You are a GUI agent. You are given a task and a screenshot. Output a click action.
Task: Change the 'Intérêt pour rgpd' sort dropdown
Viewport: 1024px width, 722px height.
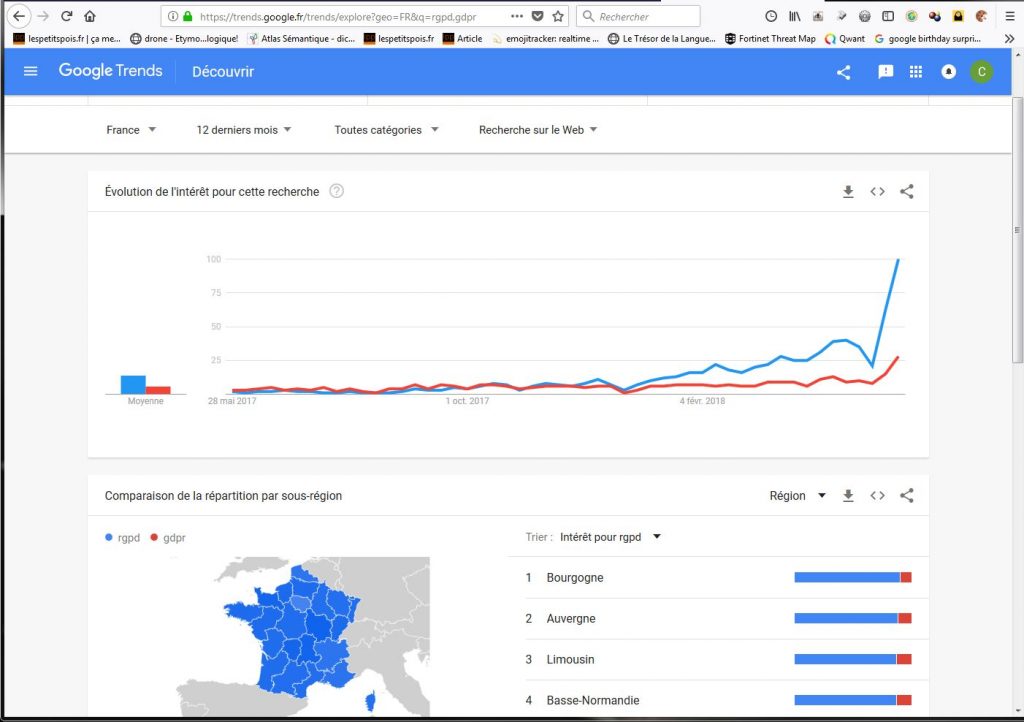(610, 537)
